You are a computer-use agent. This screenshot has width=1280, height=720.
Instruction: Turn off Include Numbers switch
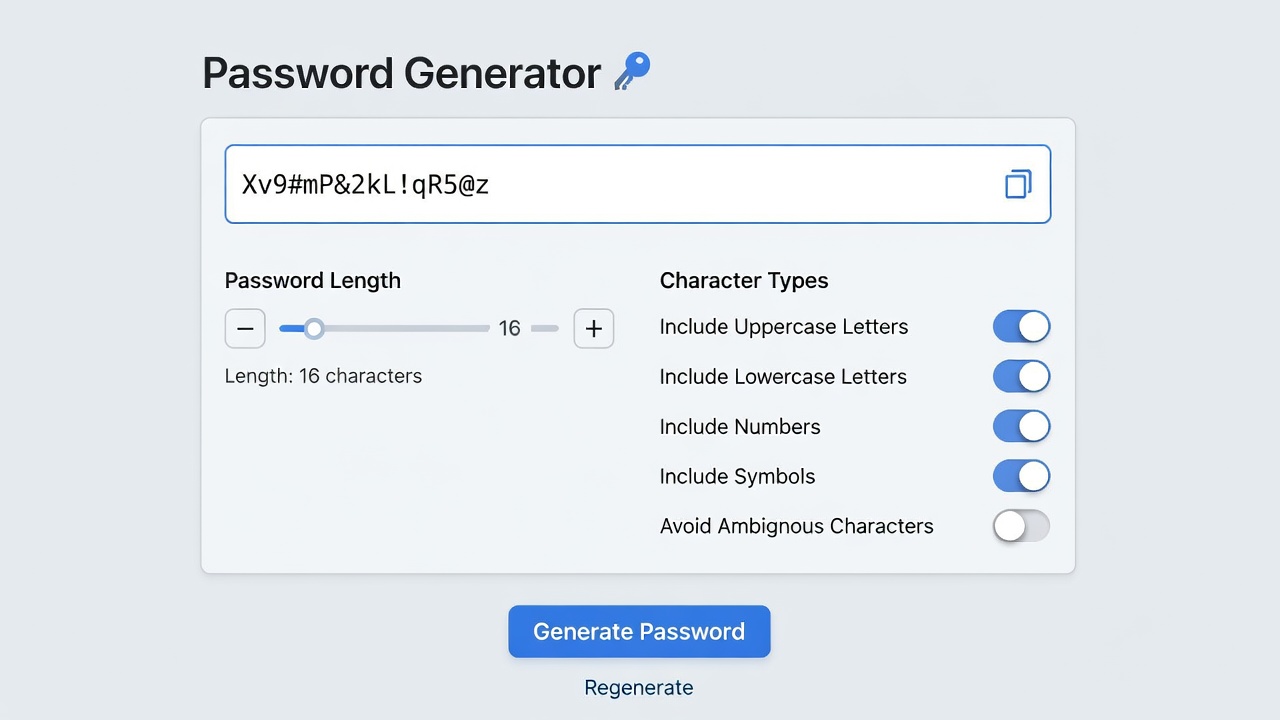1021,427
